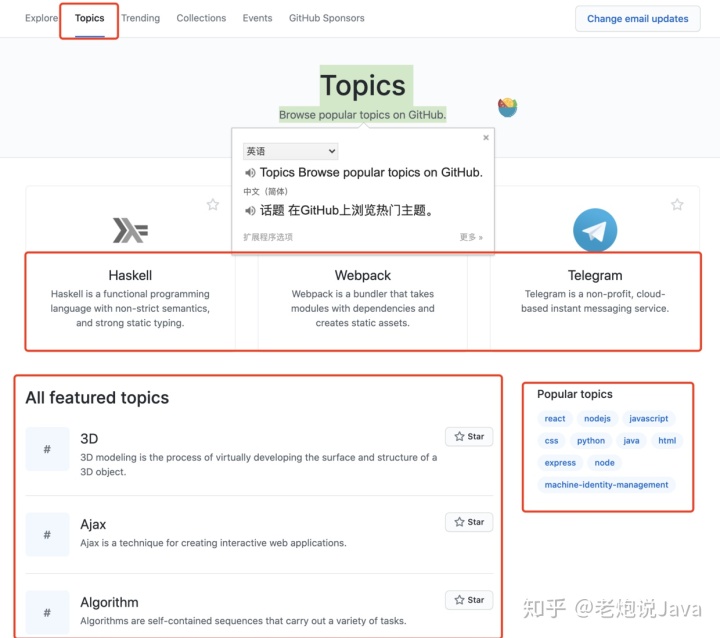The width and height of the screenshot is (720, 638).
Task: Select the node popular topic tag
Action: click(604, 463)
